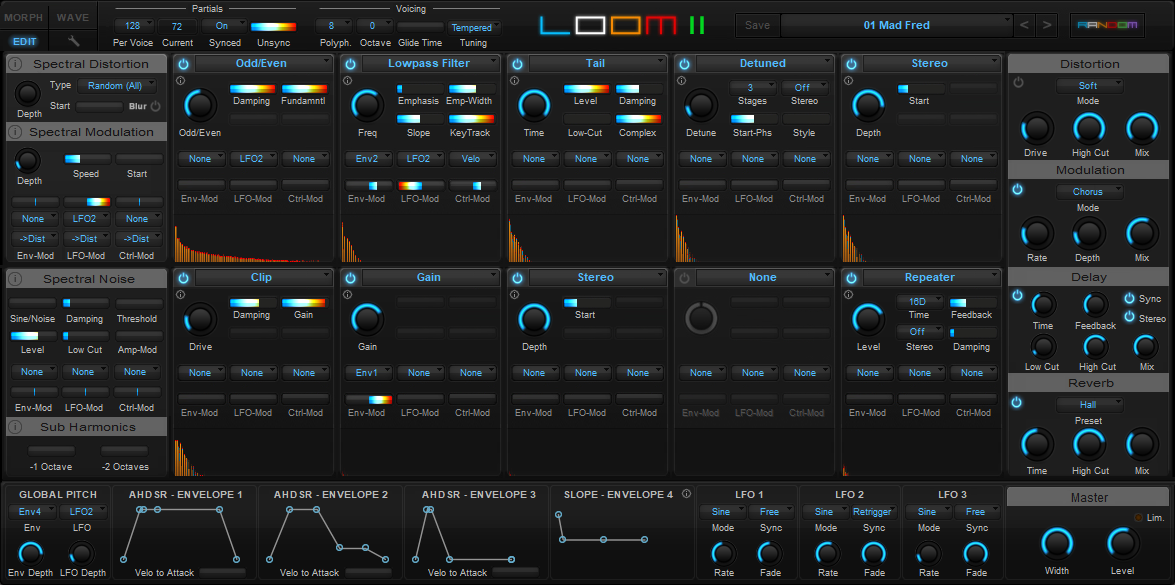Click the Spectral Distortion info icon

16,64
